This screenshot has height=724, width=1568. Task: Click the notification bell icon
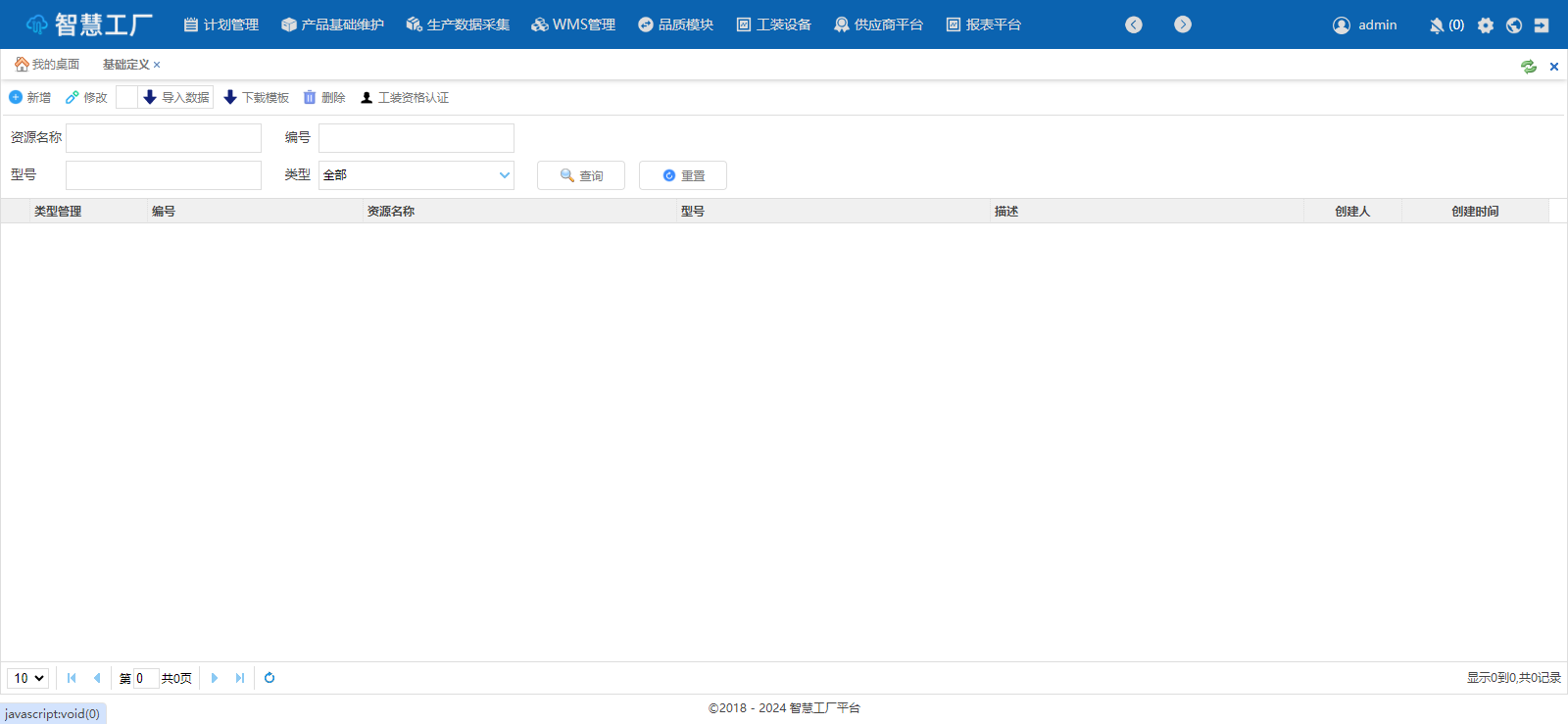coord(1437,25)
